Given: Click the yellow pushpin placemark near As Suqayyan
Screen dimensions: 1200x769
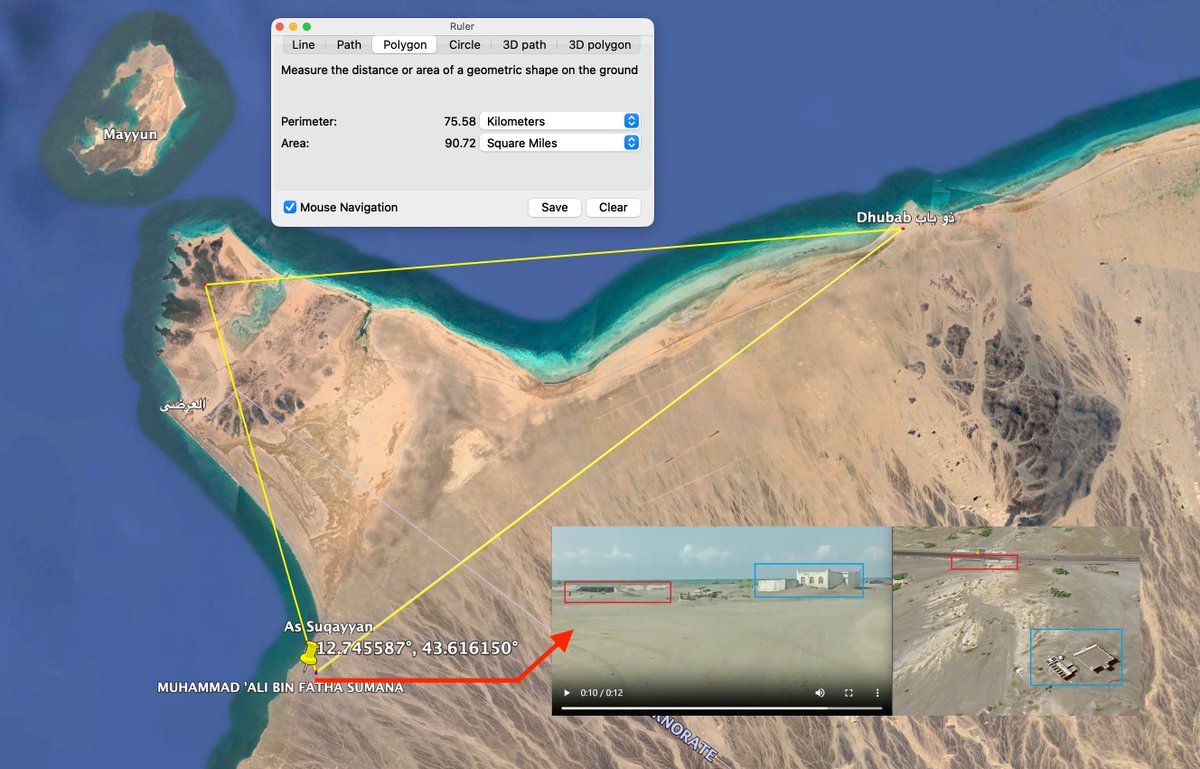Looking at the screenshot, I should (309, 656).
